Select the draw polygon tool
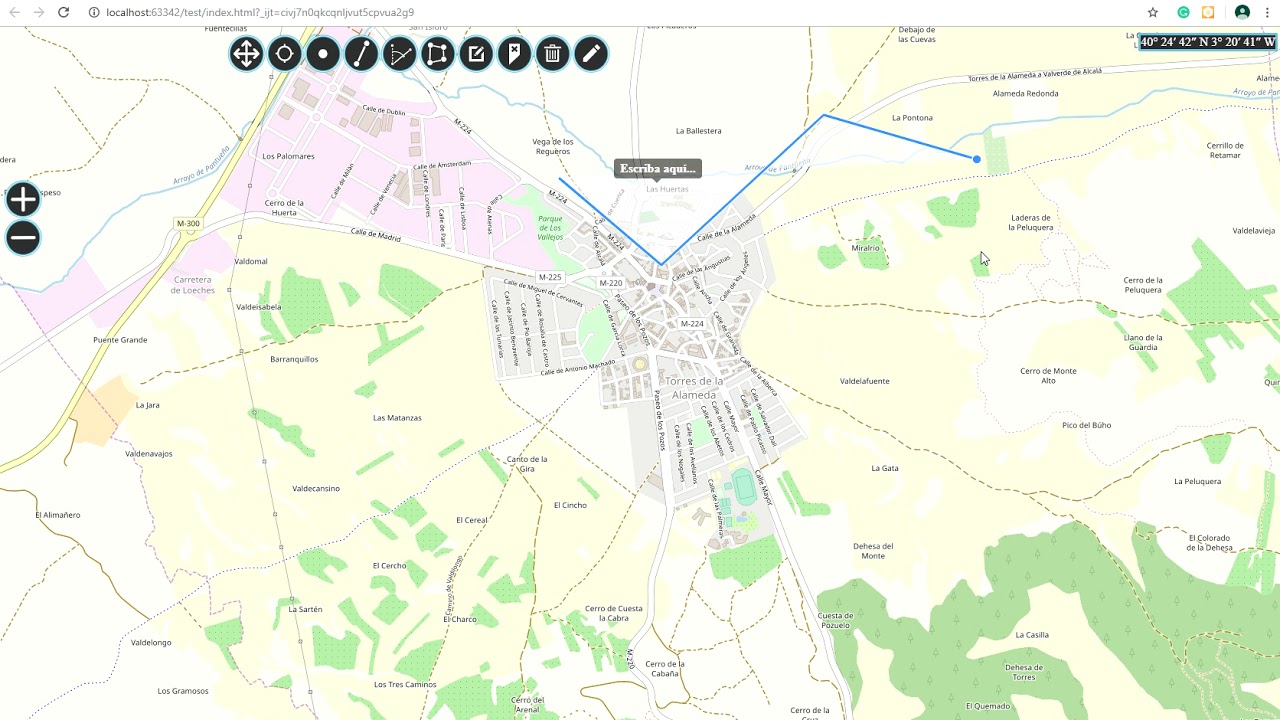1280x720 pixels. [437, 53]
